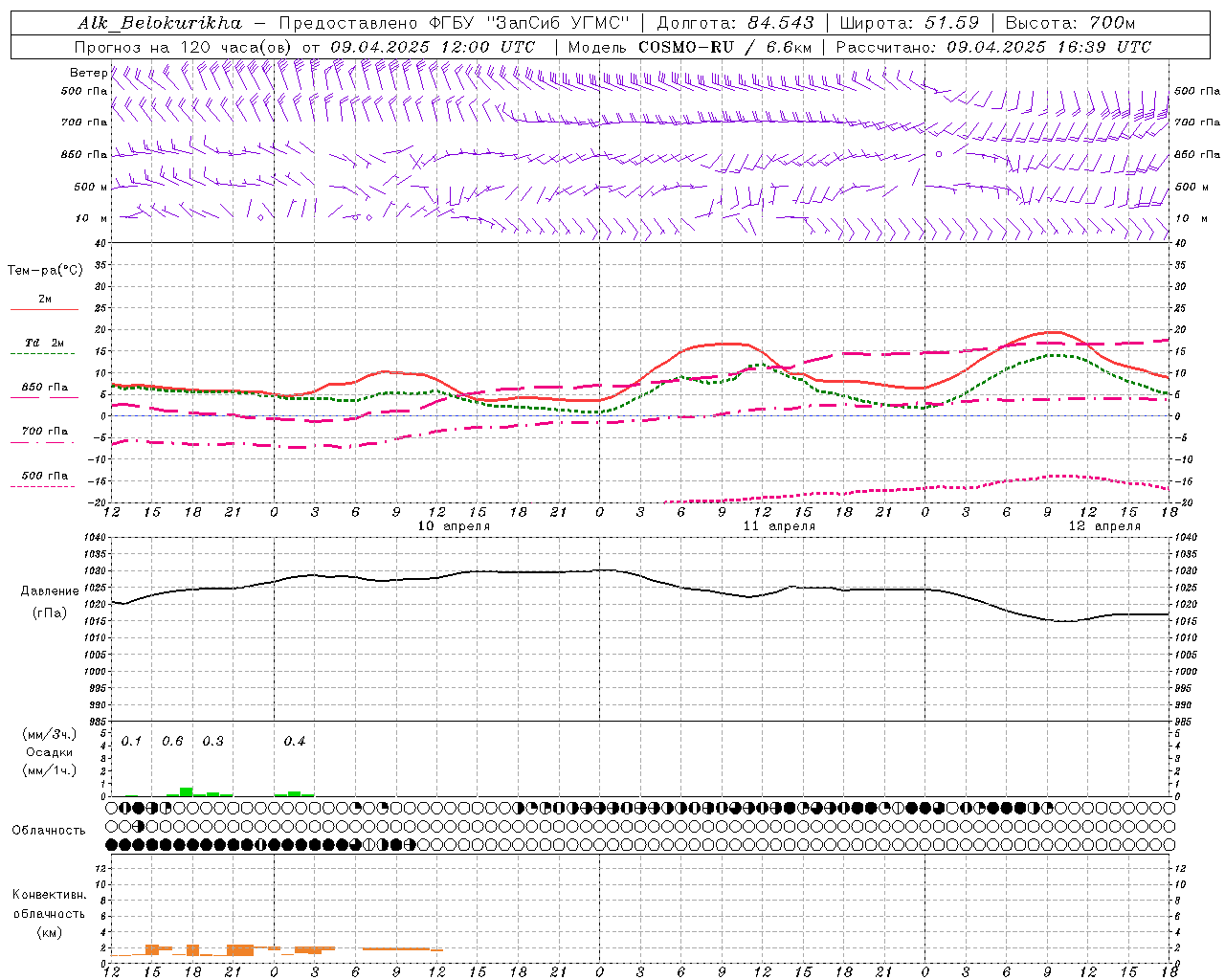
Task: Select the Td 2м dew point legend entry
Action: (45, 343)
